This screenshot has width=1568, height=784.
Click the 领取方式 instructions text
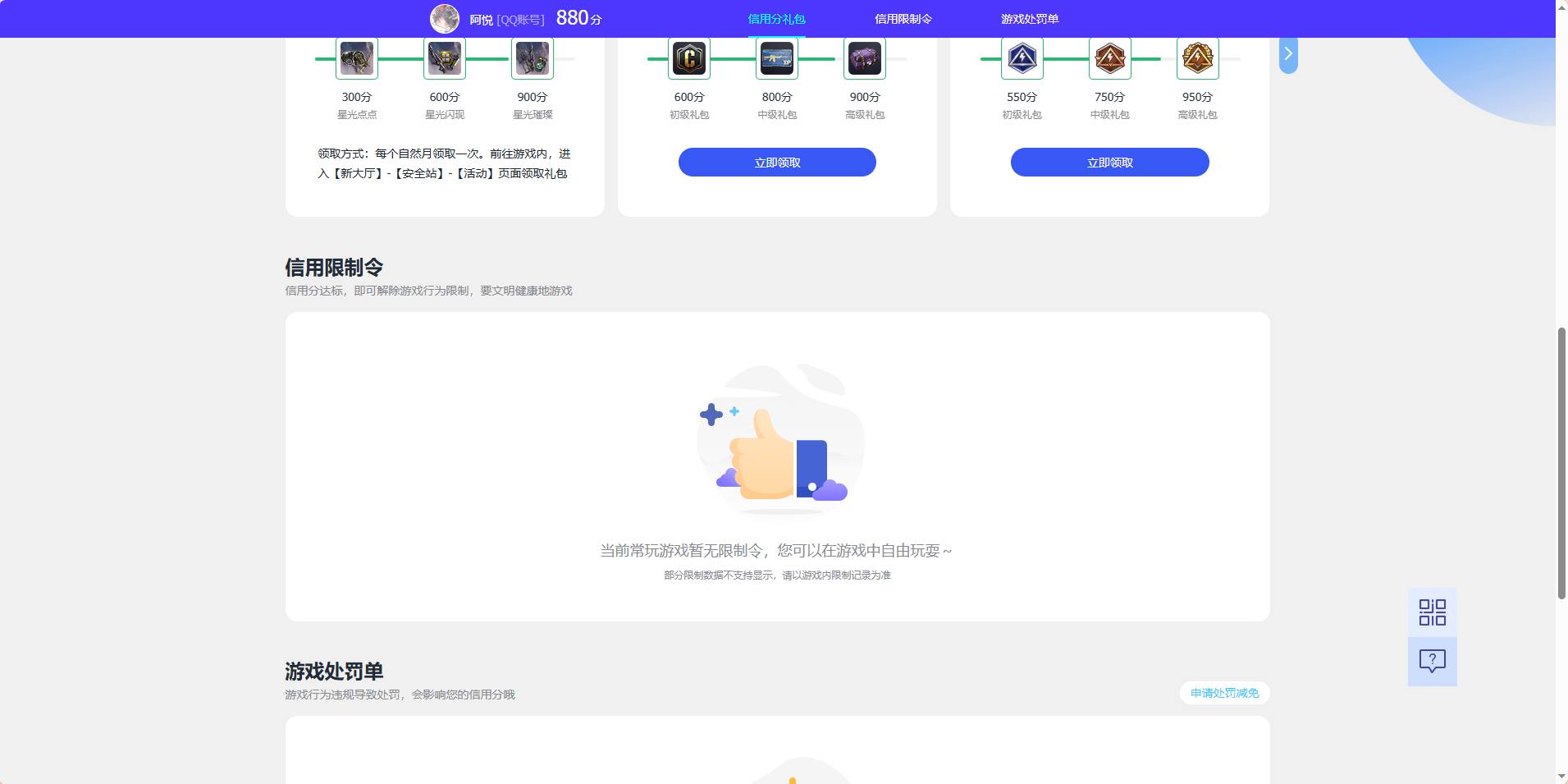[x=444, y=163]
